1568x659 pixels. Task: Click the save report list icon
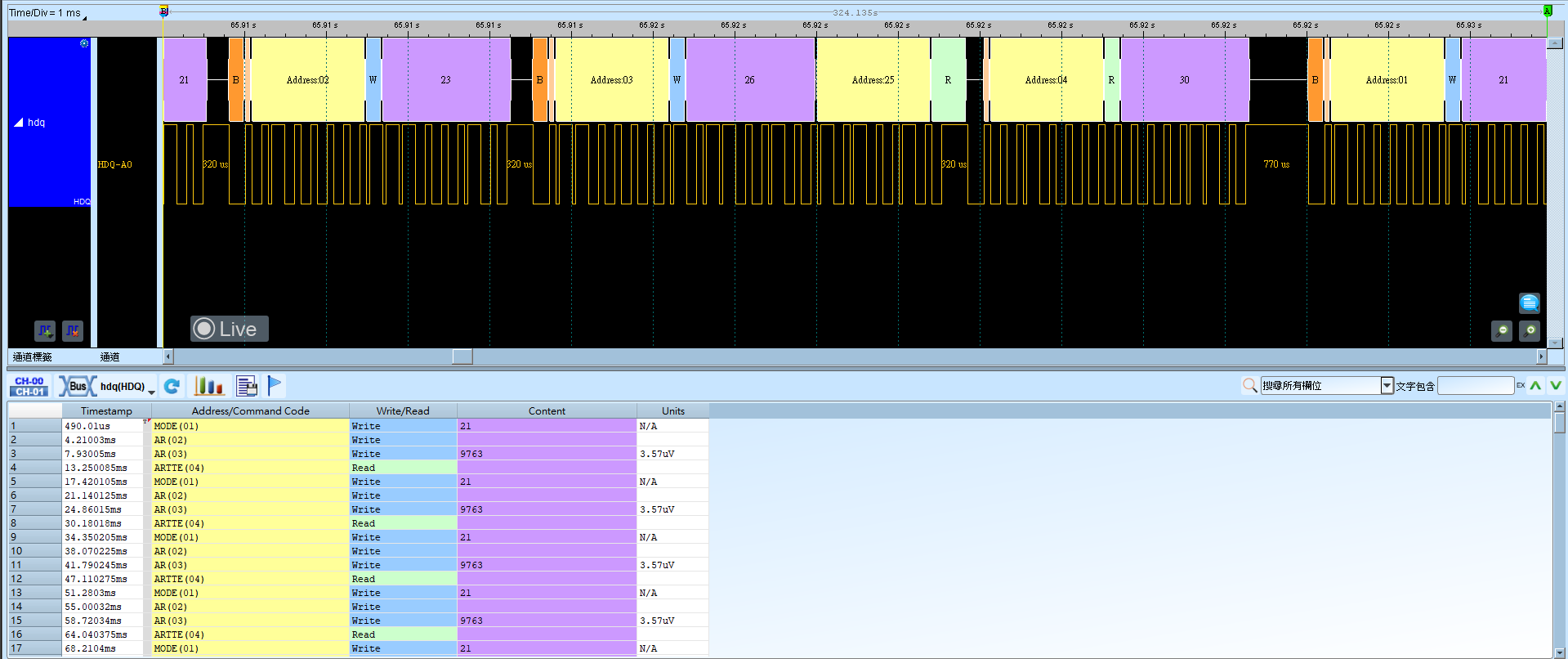[246, 386]
